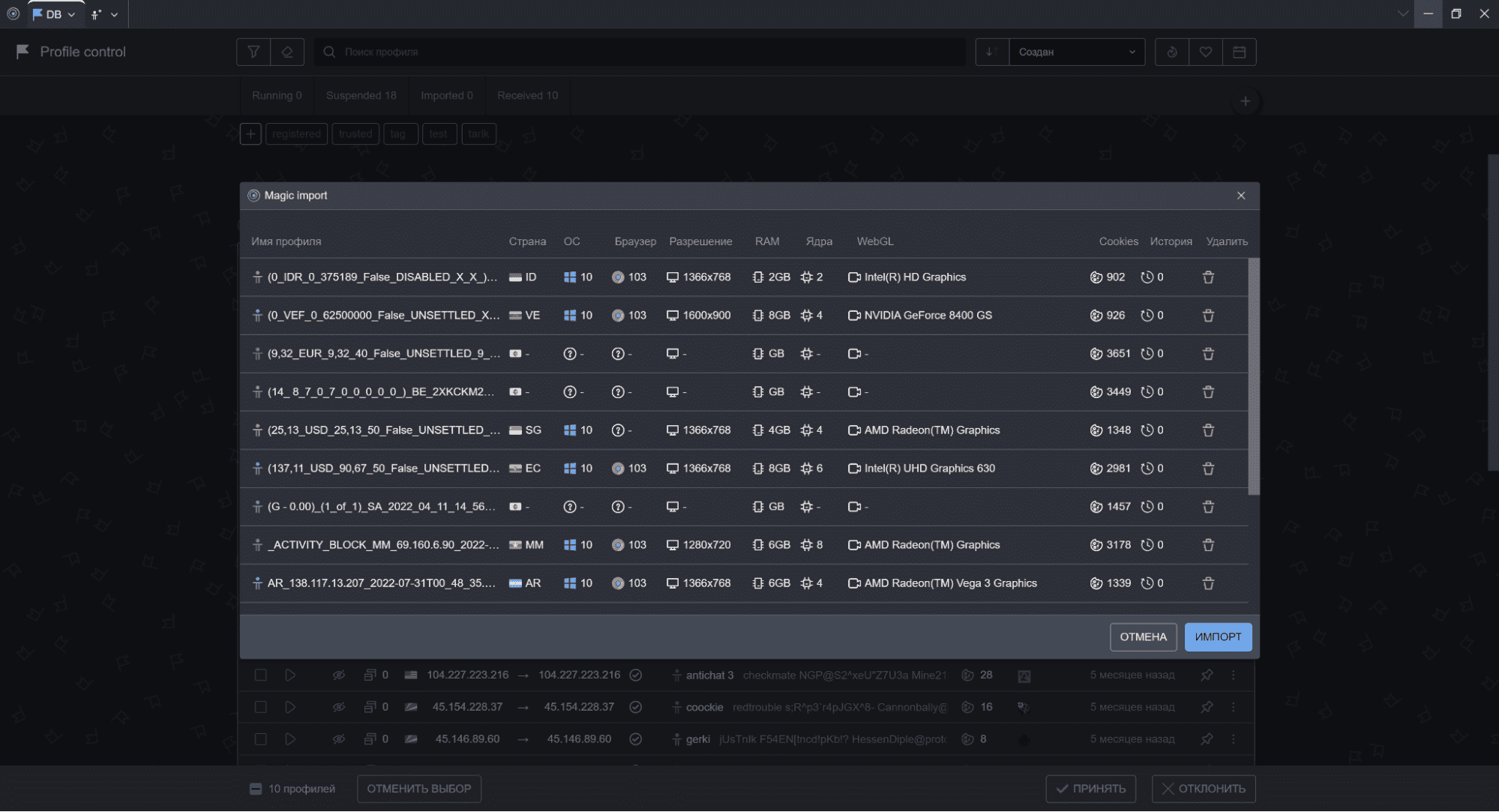1499x812 pixels.
Task: Click the ПРИНЯТЬ button
Action: click(1091, 789)
